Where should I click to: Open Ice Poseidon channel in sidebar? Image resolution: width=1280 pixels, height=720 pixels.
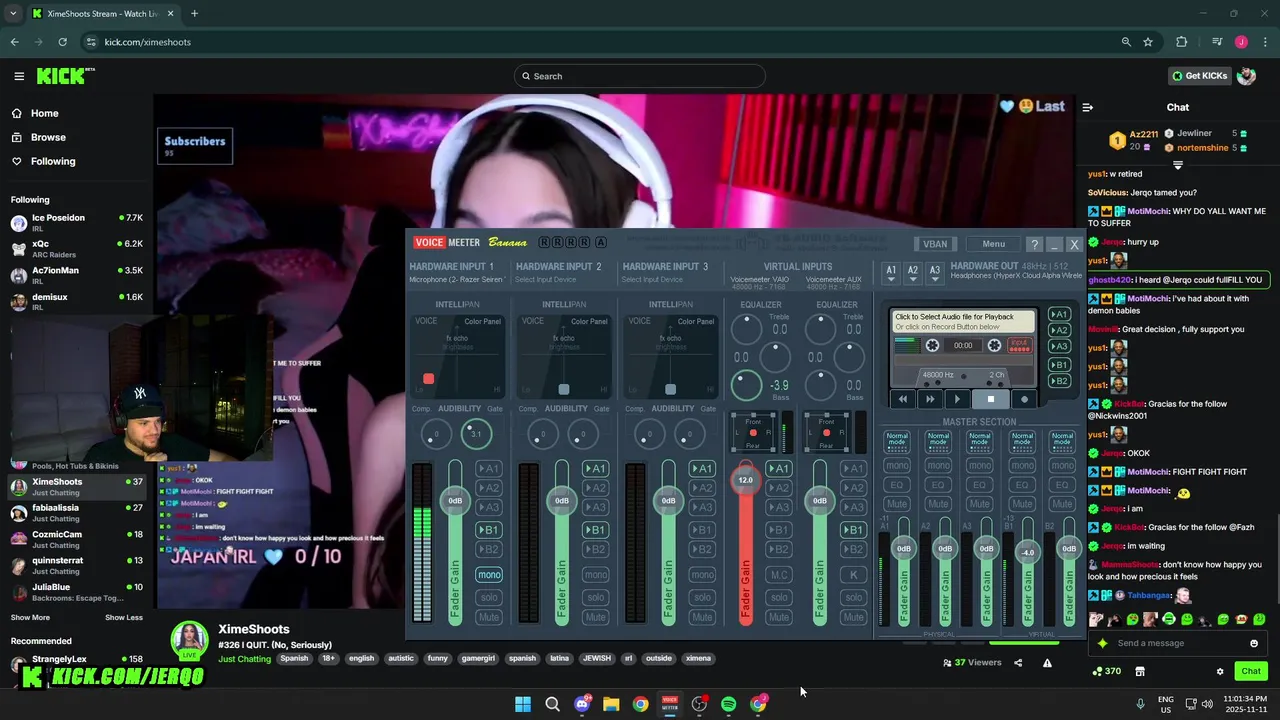[76, 222]
